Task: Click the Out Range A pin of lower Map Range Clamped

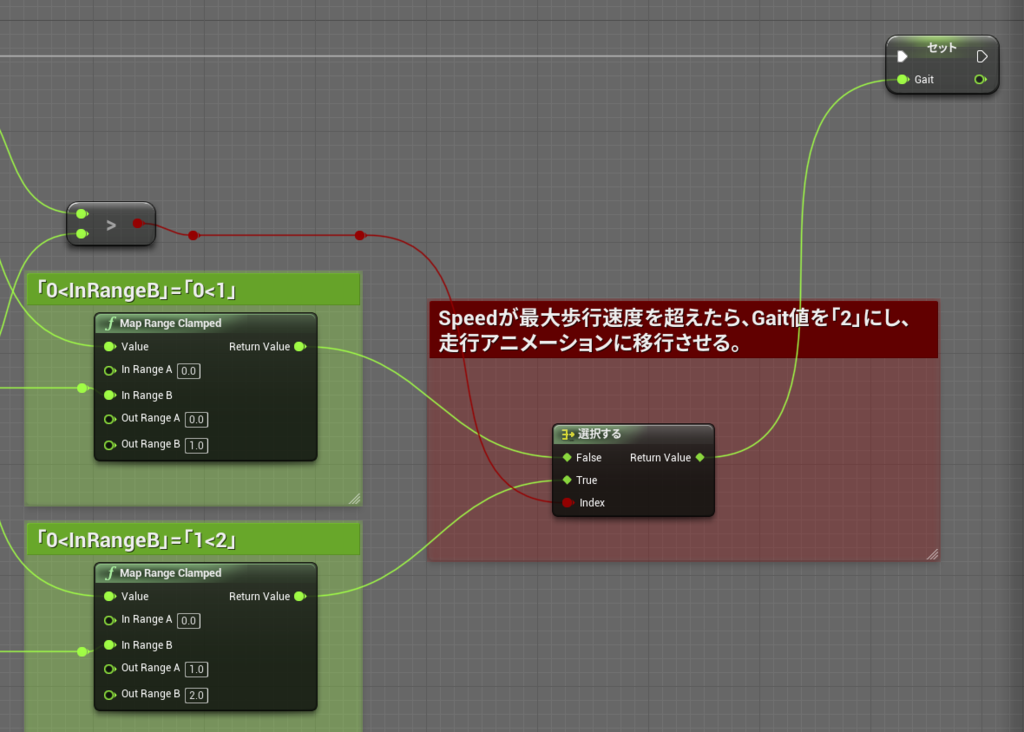Action: pyautogui.click(x=110, y=669)
